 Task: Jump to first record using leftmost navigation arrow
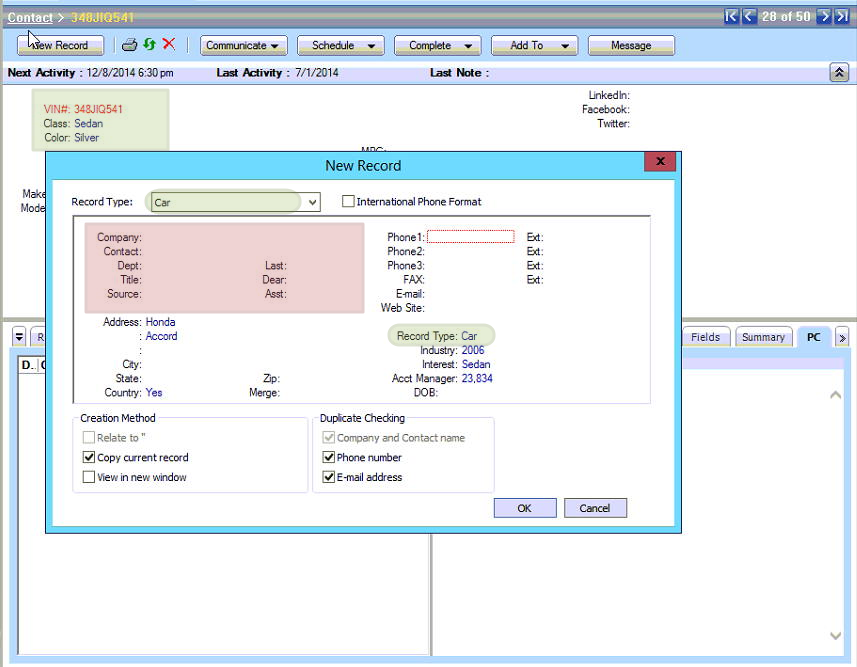pos(731,15)
